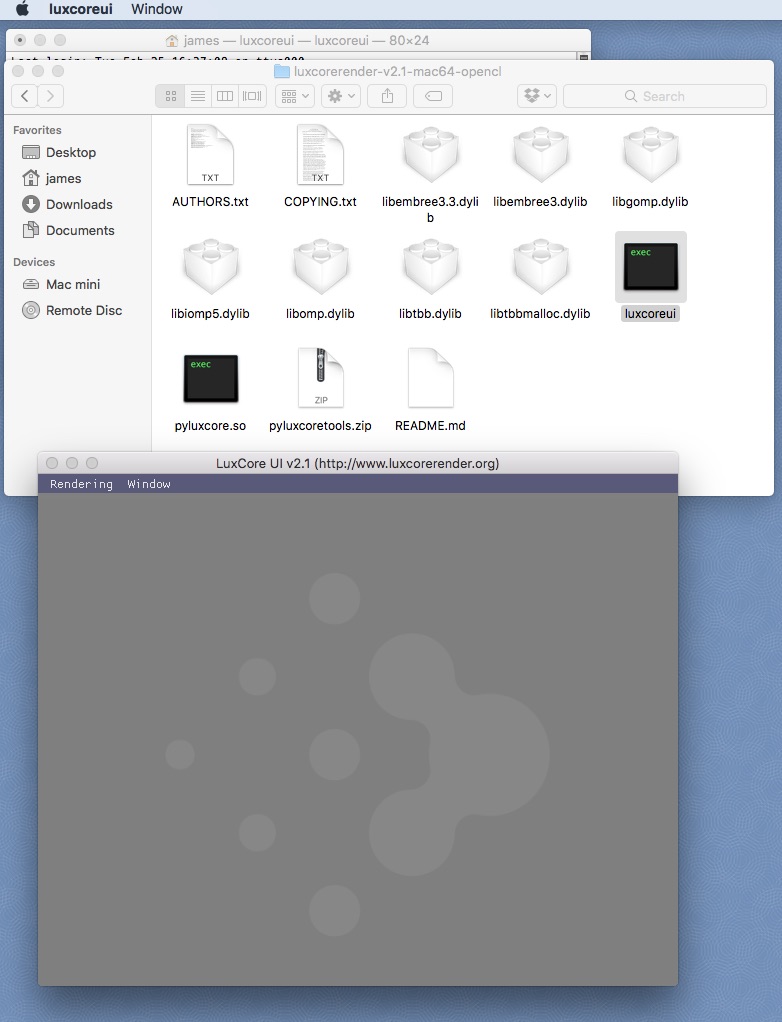The height and width of the screenshot is (1022, 782).
Task: Select the AUTHORS.txt file icon
Action: pos(210,155)
